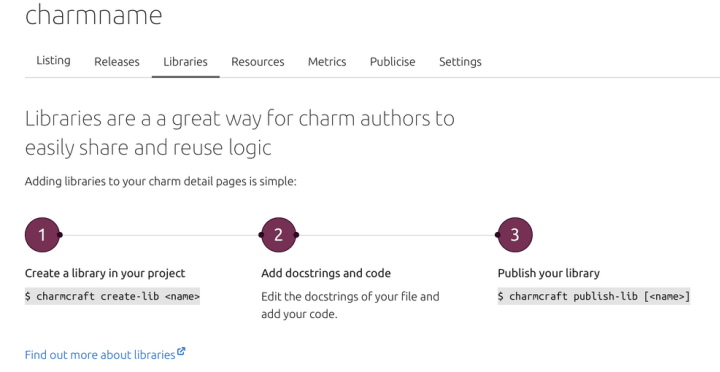Image resolution: width=720 pixels, height=372 pixels.
Task: Open the Listing tab
Action: tap(53, 61)
